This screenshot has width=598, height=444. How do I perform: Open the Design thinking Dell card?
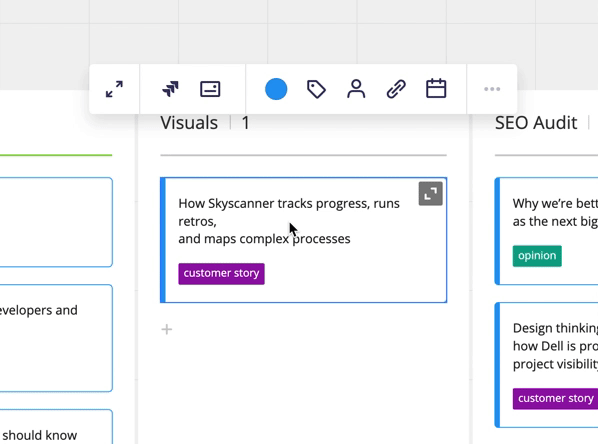tap(547, 365)
